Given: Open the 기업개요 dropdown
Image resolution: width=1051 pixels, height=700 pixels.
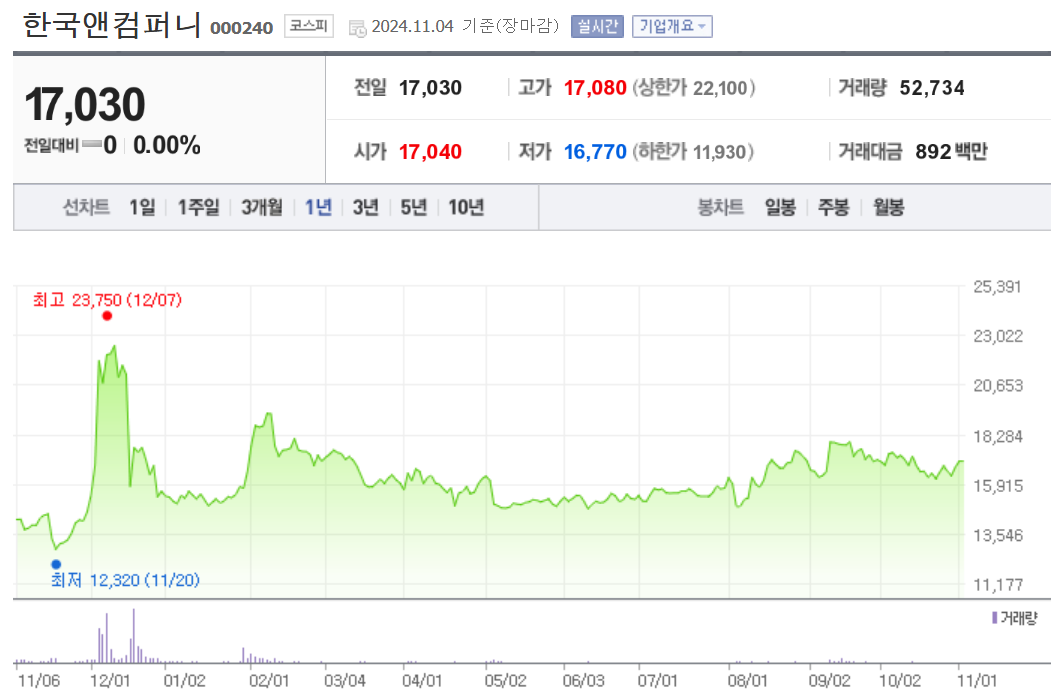Looking at the screenshot, I should tap(672, 26).
